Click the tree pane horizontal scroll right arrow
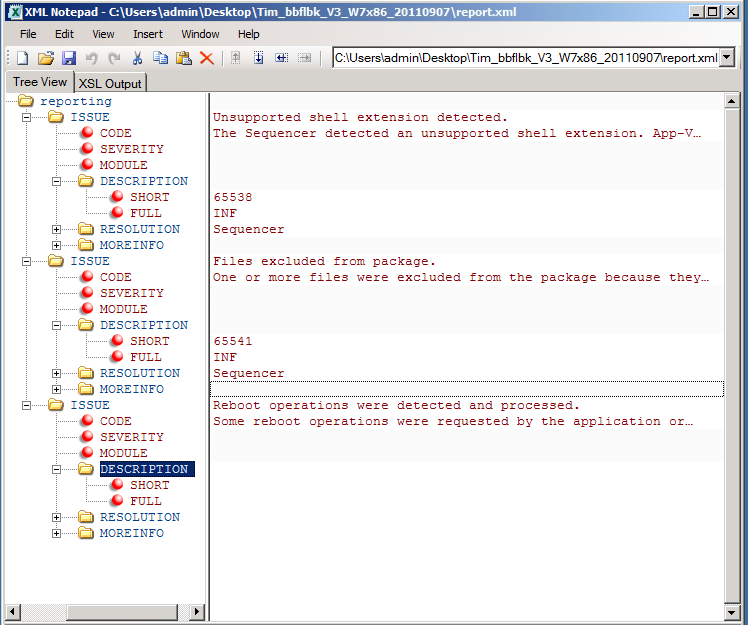The height and width of the screenshot is (625, 748). pos(197,612)
